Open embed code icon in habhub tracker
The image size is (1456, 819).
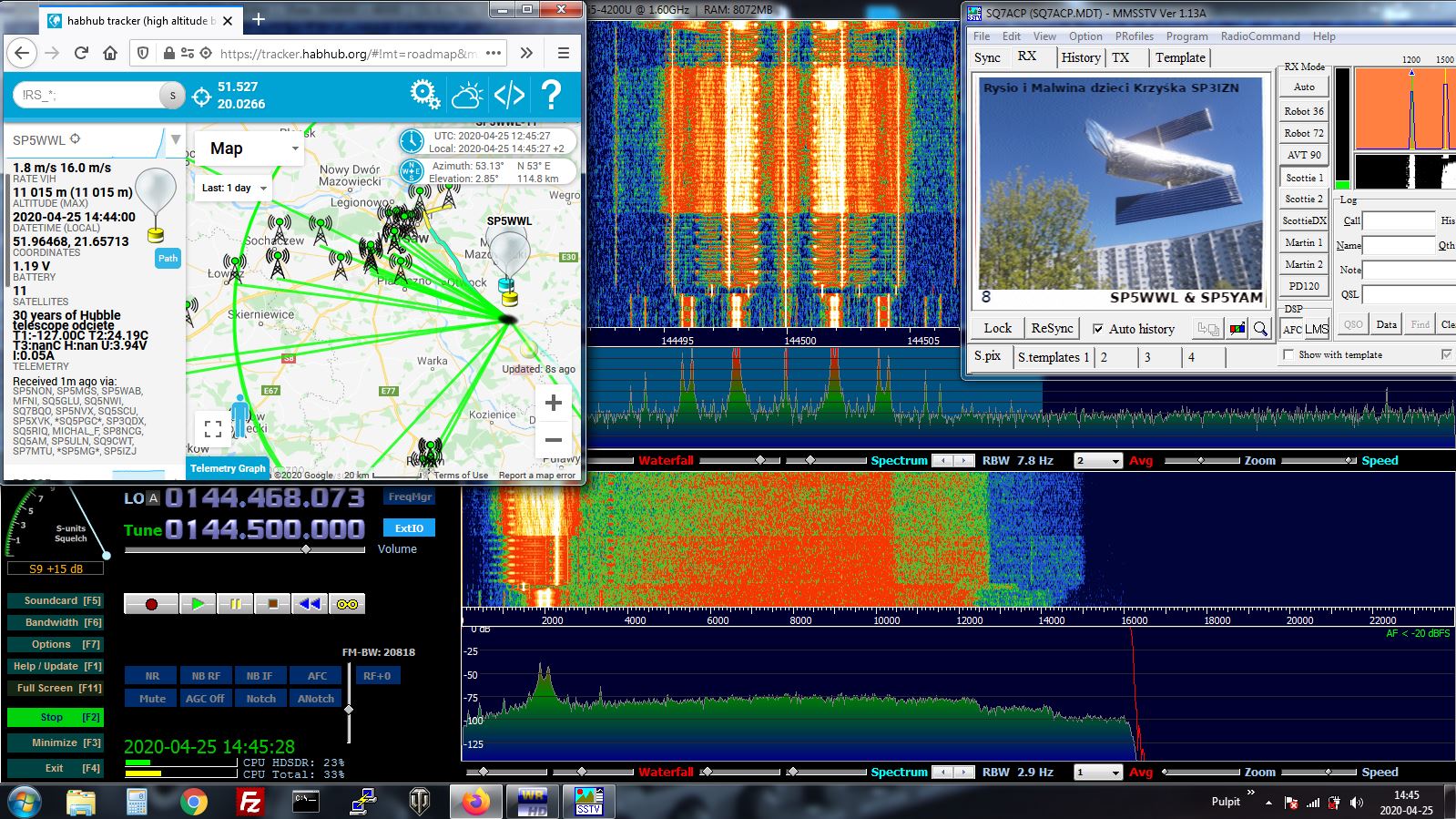(510, 95)
